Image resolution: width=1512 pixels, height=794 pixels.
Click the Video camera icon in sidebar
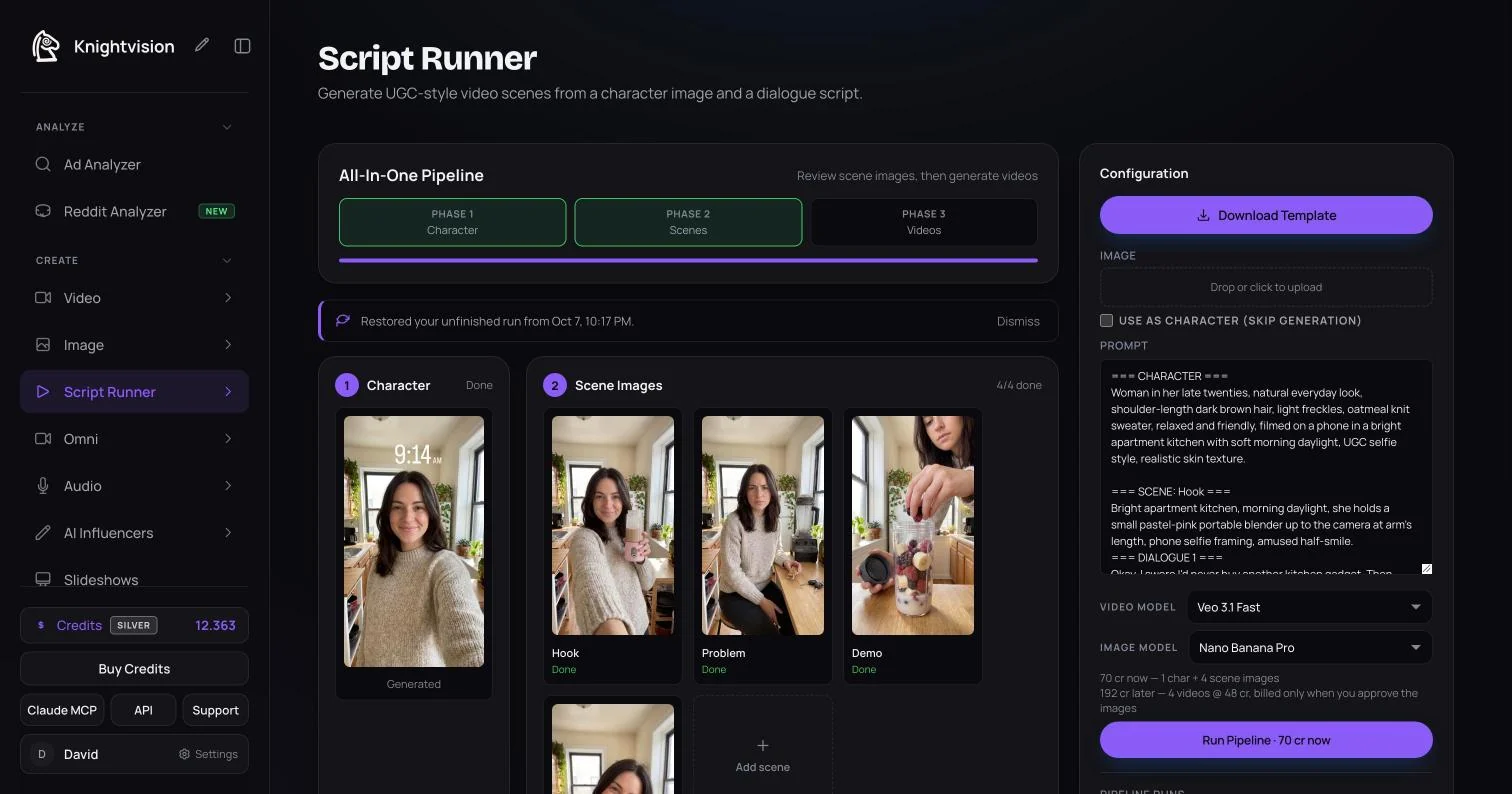[43, 298]
